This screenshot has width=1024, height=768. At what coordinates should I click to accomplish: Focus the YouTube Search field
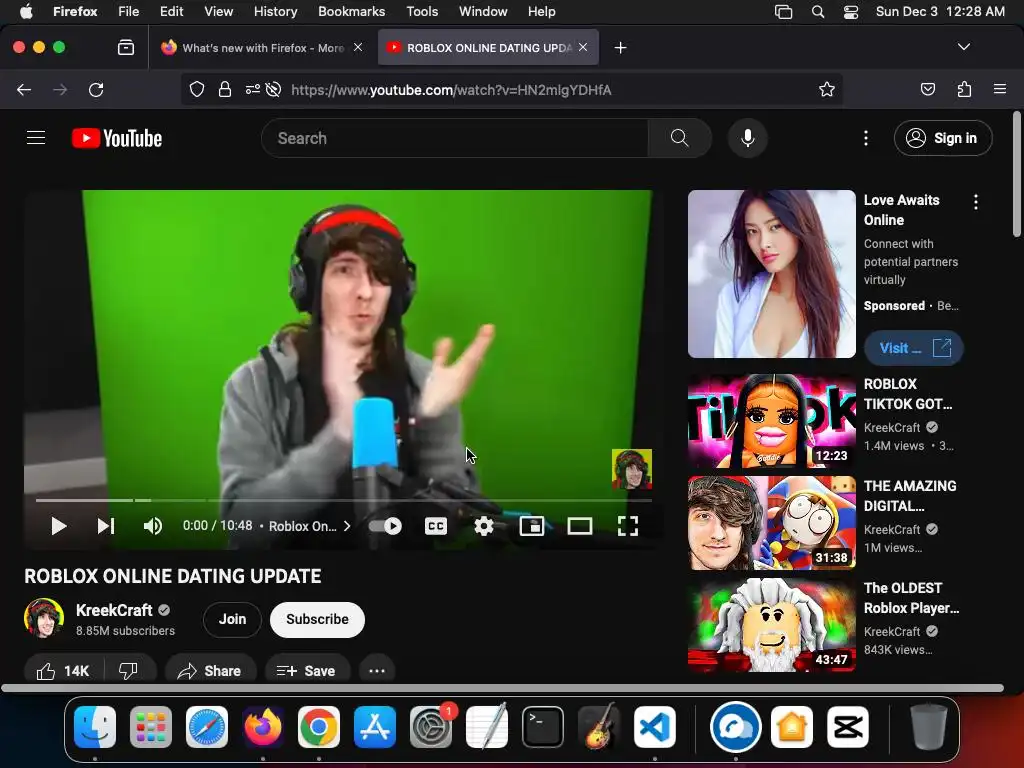[455, 138]
